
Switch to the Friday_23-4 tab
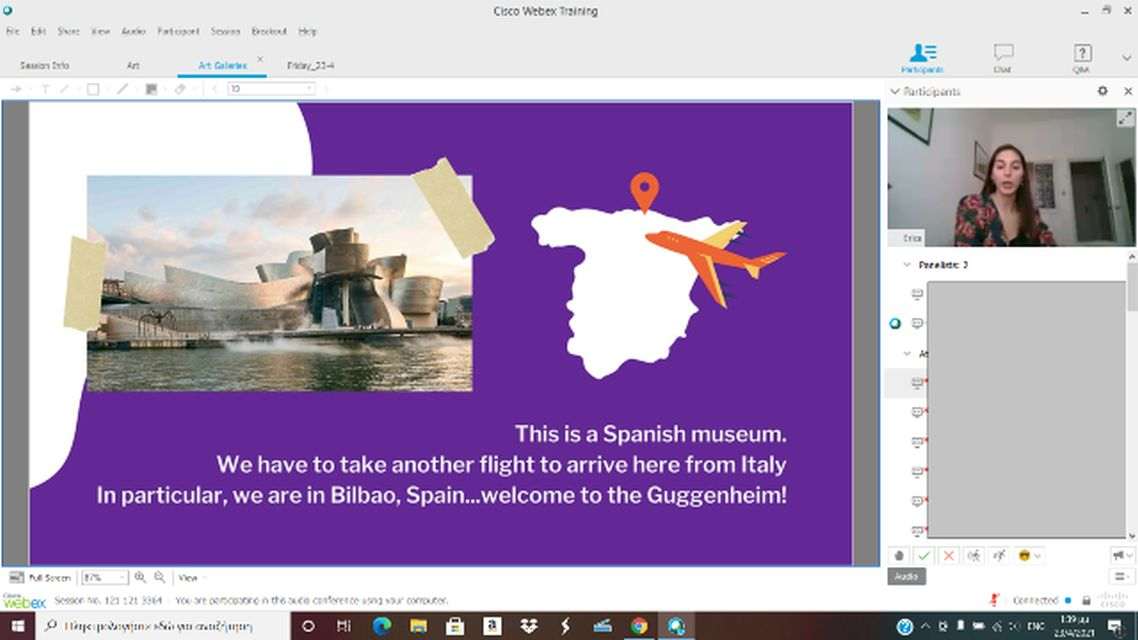click(x=311, y=65)
